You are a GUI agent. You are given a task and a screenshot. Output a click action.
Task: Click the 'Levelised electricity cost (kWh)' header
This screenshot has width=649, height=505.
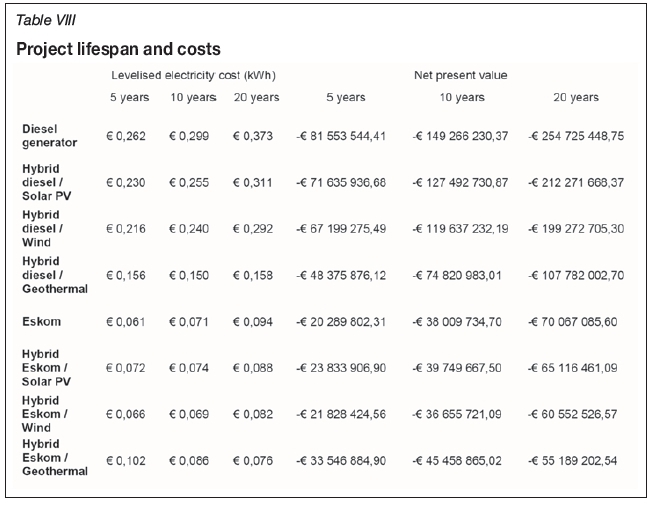(193, 75)
